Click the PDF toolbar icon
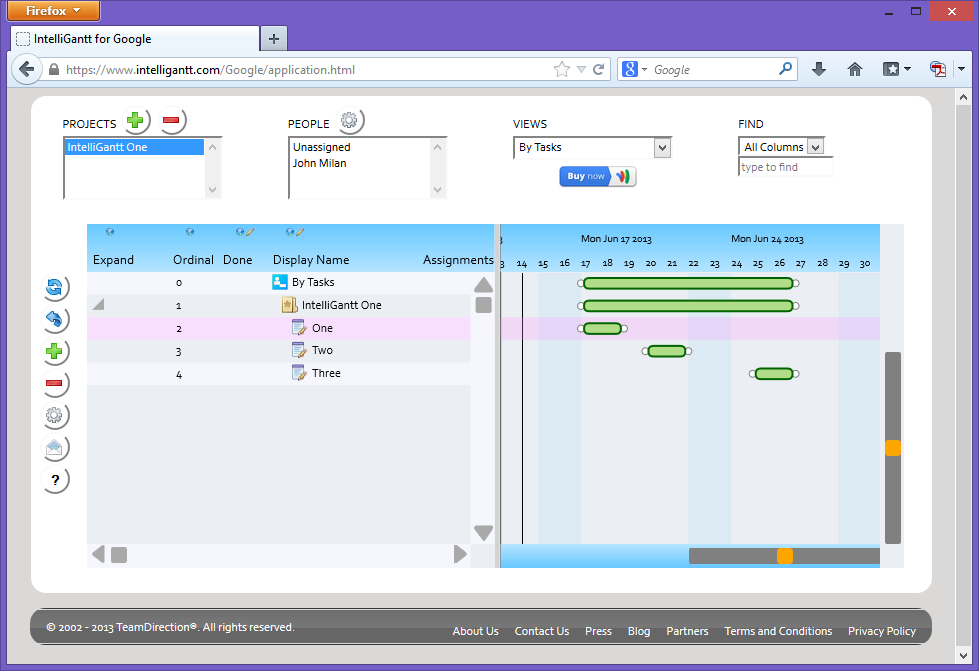The height and width of the screenshot is (671, 979). click(x=938, y=69)
